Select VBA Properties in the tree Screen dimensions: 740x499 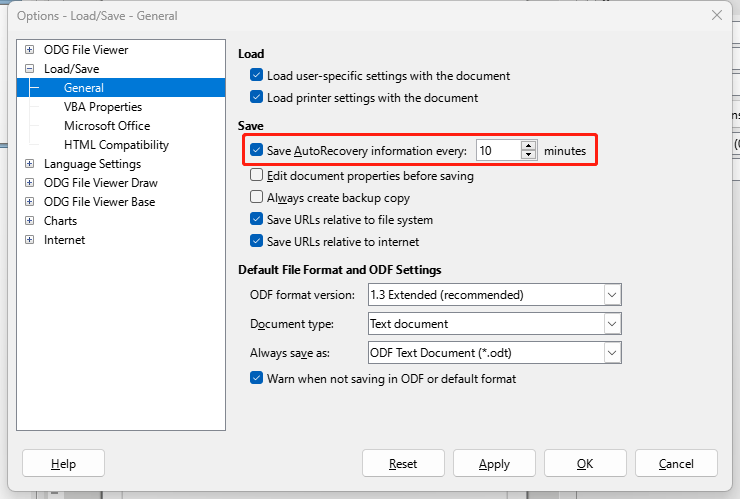103,107
